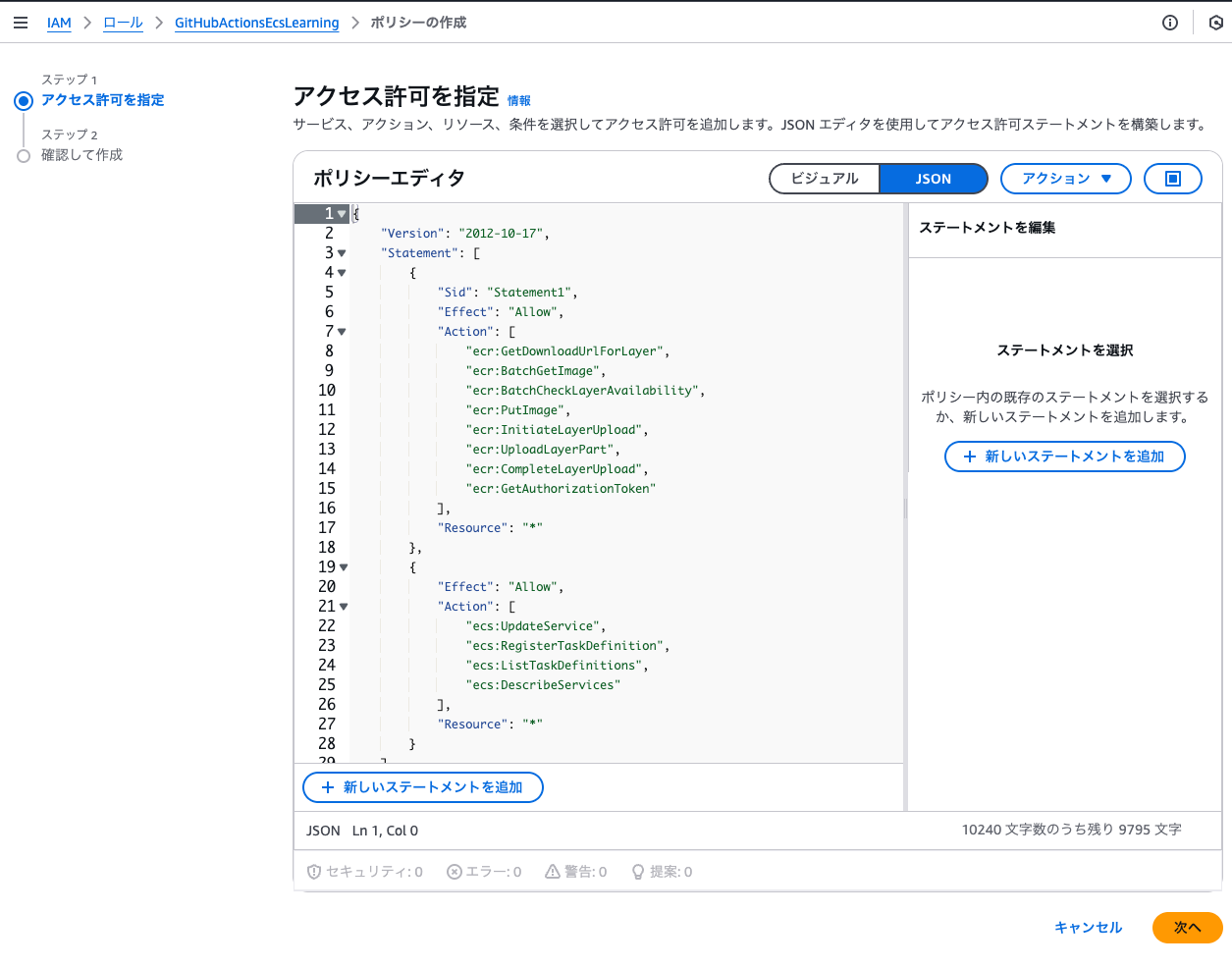Click the security findings shield icon

coord(314,872)
